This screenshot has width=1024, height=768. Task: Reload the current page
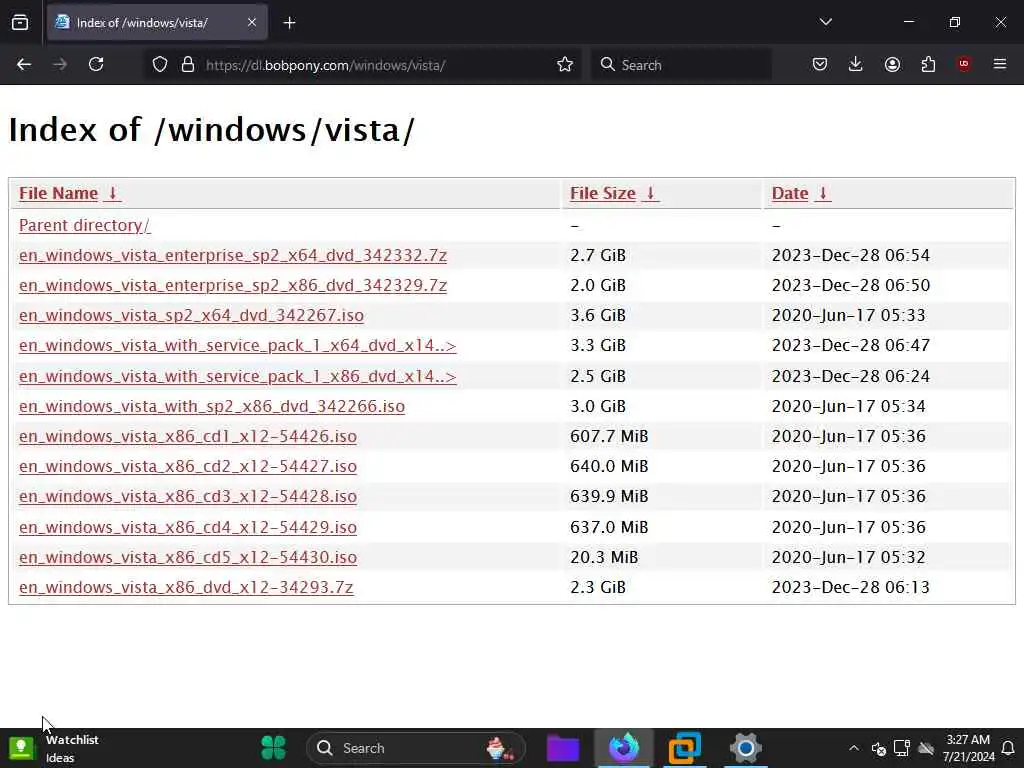[96, 65]
